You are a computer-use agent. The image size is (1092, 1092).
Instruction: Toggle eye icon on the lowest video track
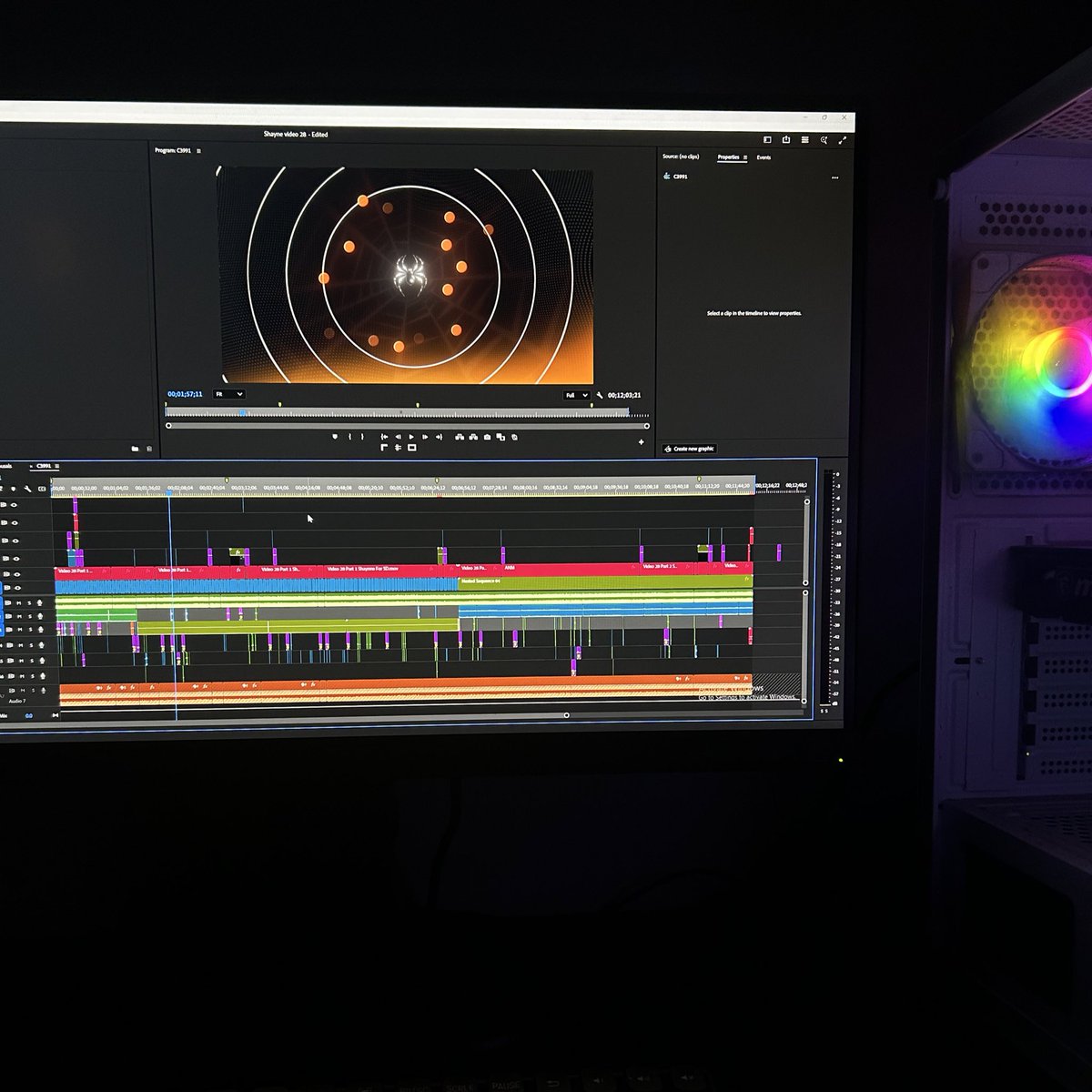click(x=17, y=588)
